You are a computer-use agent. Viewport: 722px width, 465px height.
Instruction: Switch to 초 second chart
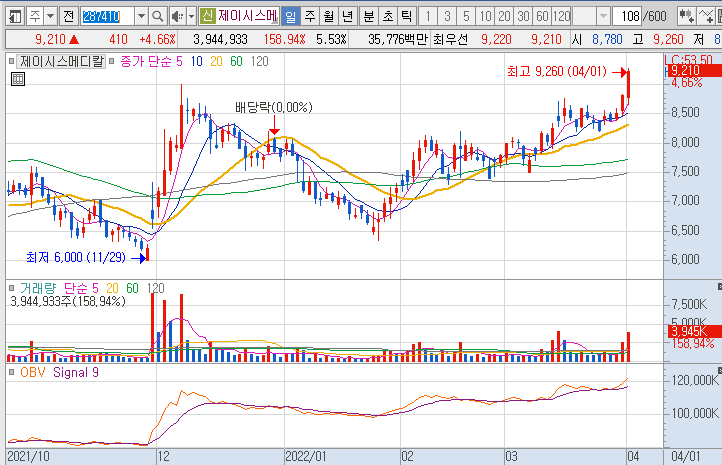[388, 17]
